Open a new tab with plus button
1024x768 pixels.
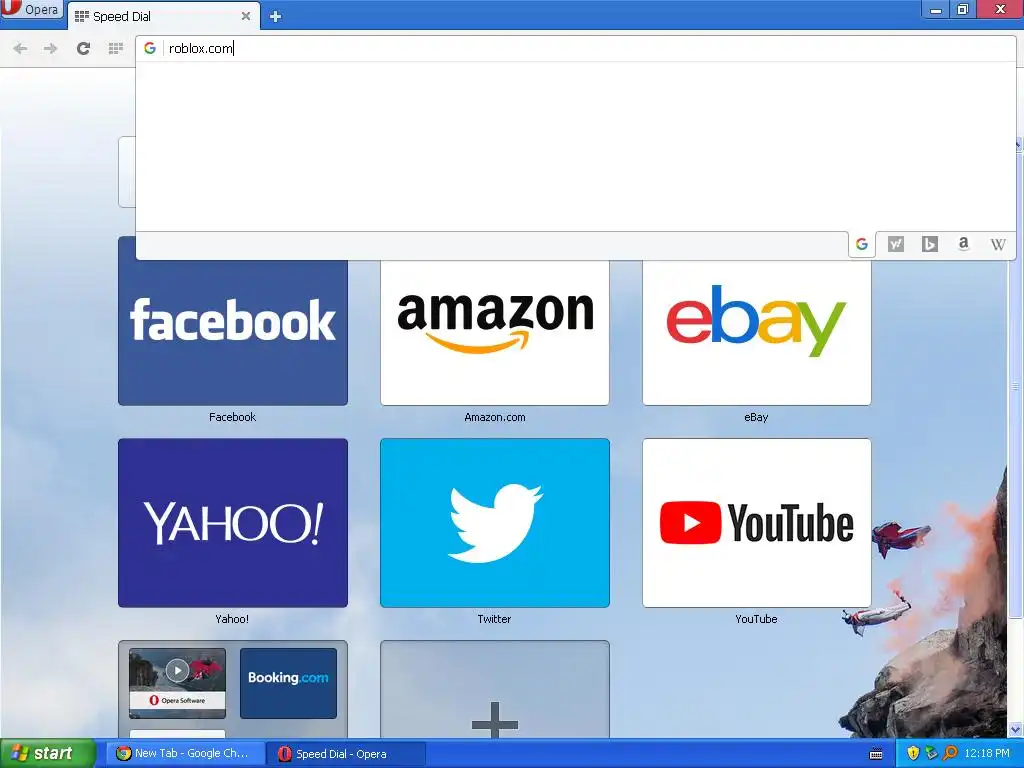tap(276, 16)
